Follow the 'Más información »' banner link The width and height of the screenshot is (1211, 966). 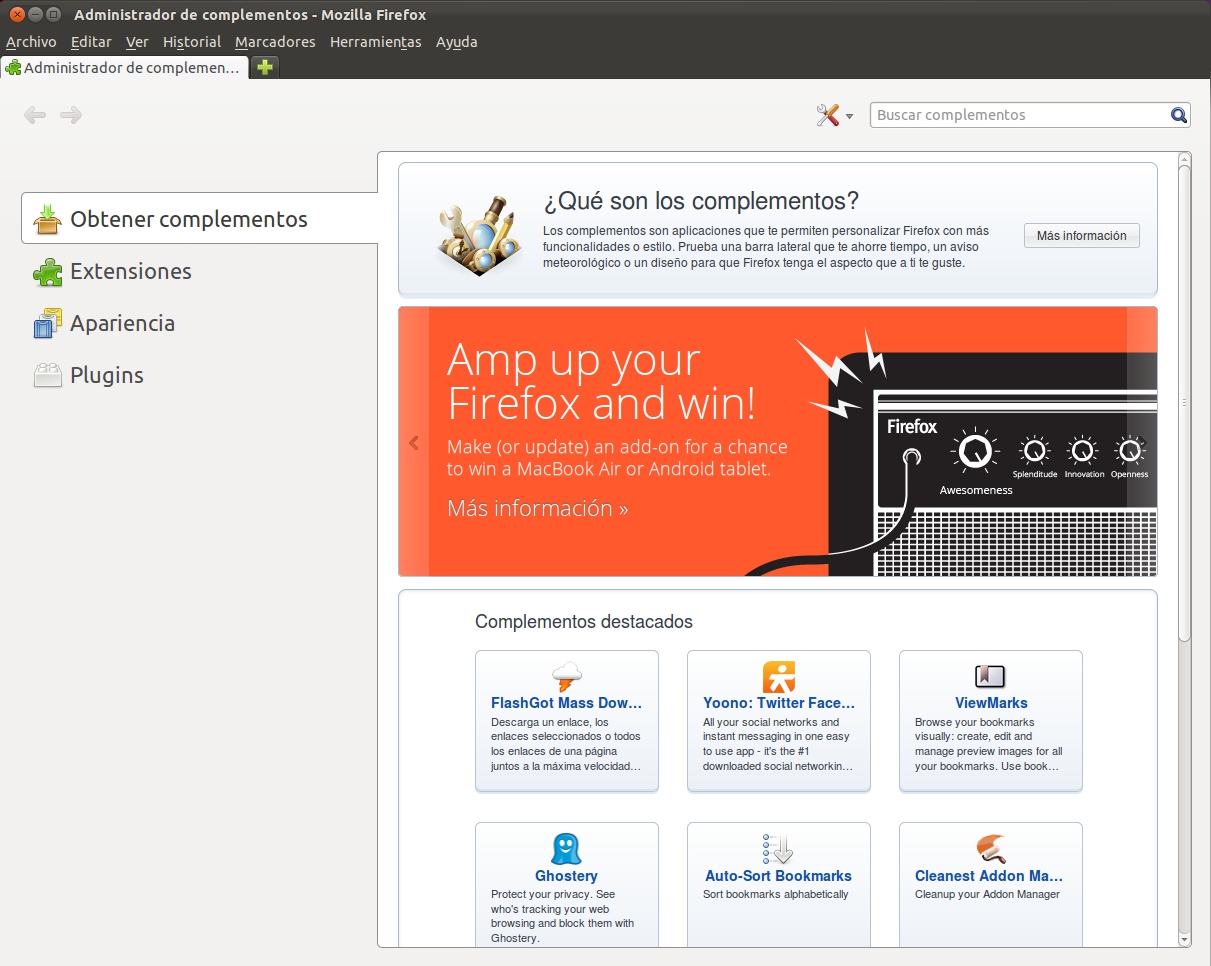coord(538,508)
